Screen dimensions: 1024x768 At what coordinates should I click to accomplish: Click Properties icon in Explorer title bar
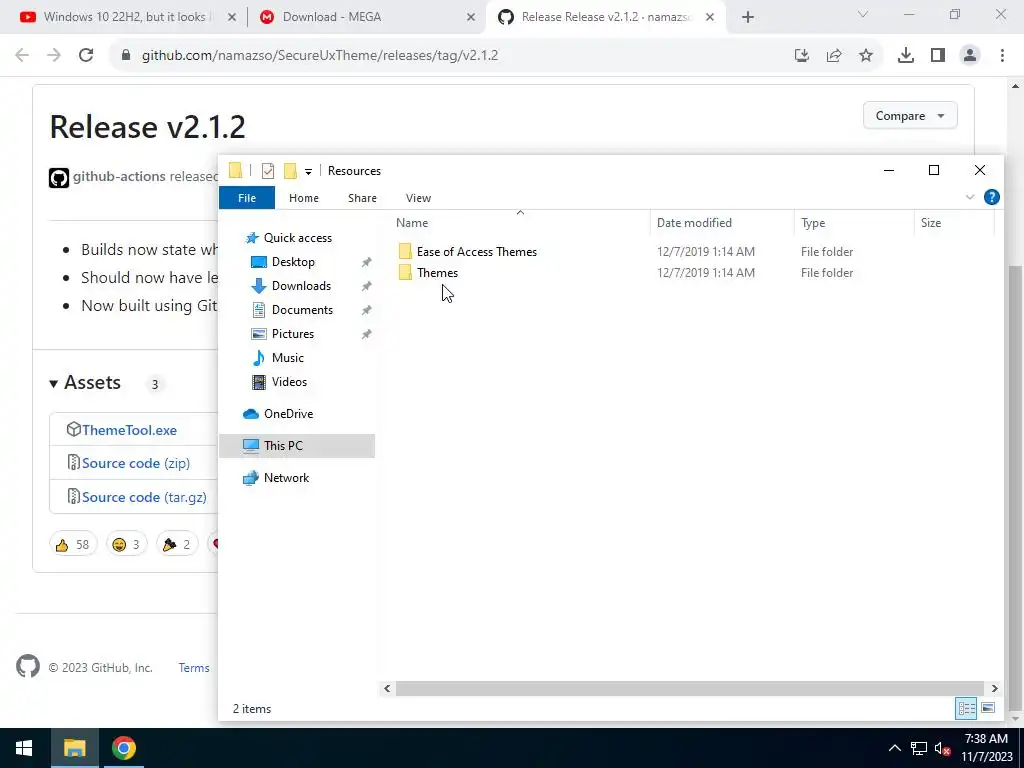click(x=268, y=171)
